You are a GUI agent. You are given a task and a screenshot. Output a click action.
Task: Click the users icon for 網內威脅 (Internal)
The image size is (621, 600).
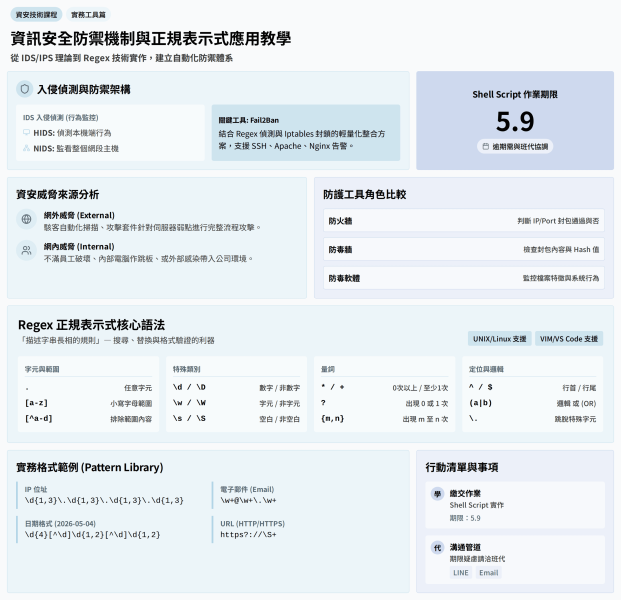coord(27,250)
